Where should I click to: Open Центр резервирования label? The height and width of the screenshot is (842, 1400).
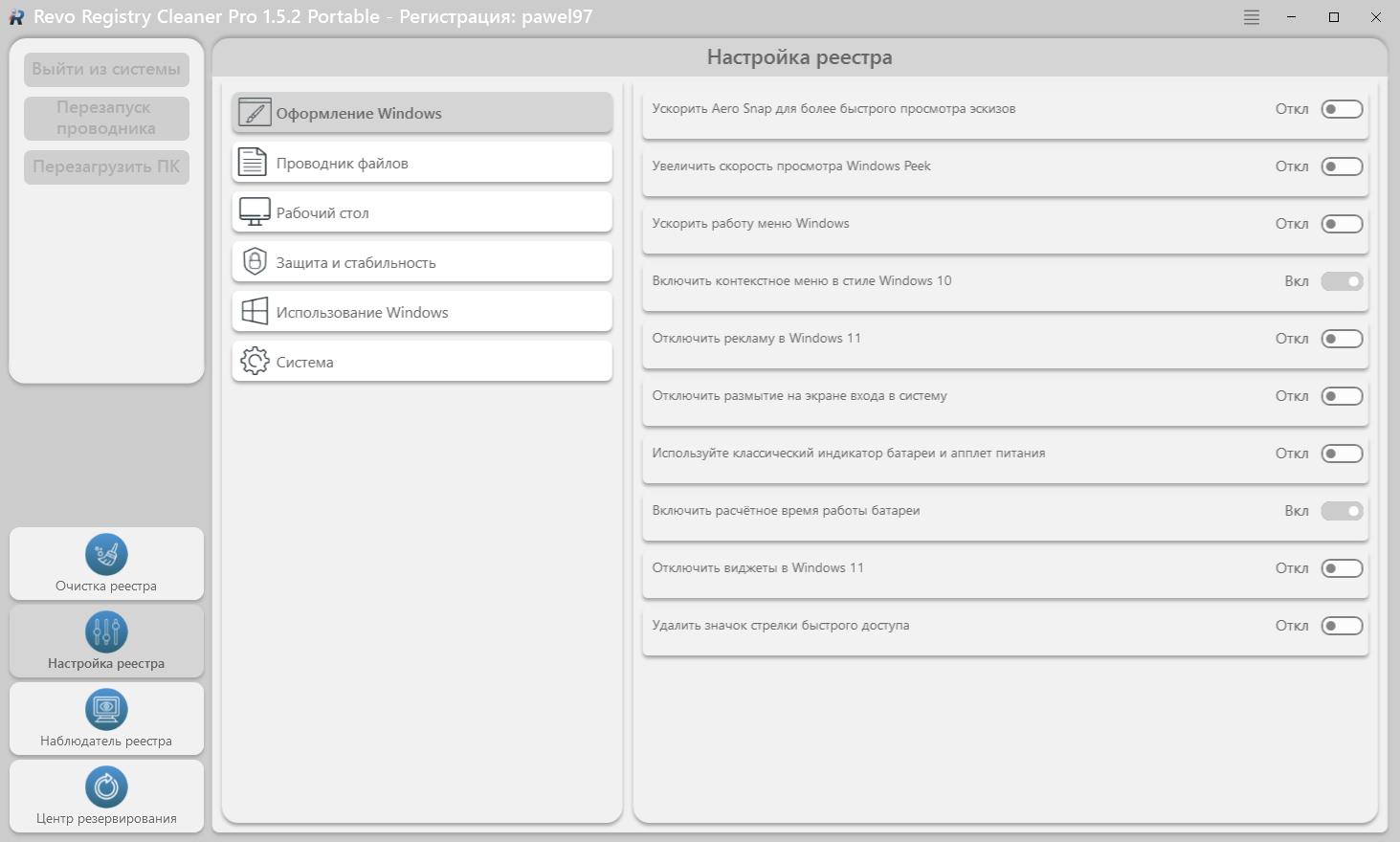[106, 818]
